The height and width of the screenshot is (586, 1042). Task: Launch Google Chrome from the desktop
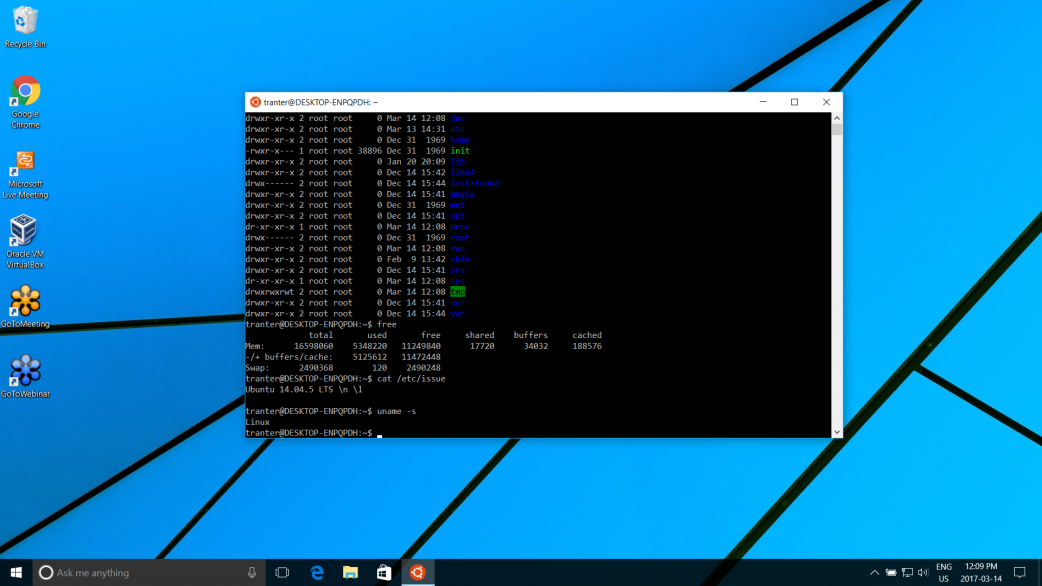tap(25, 94)
